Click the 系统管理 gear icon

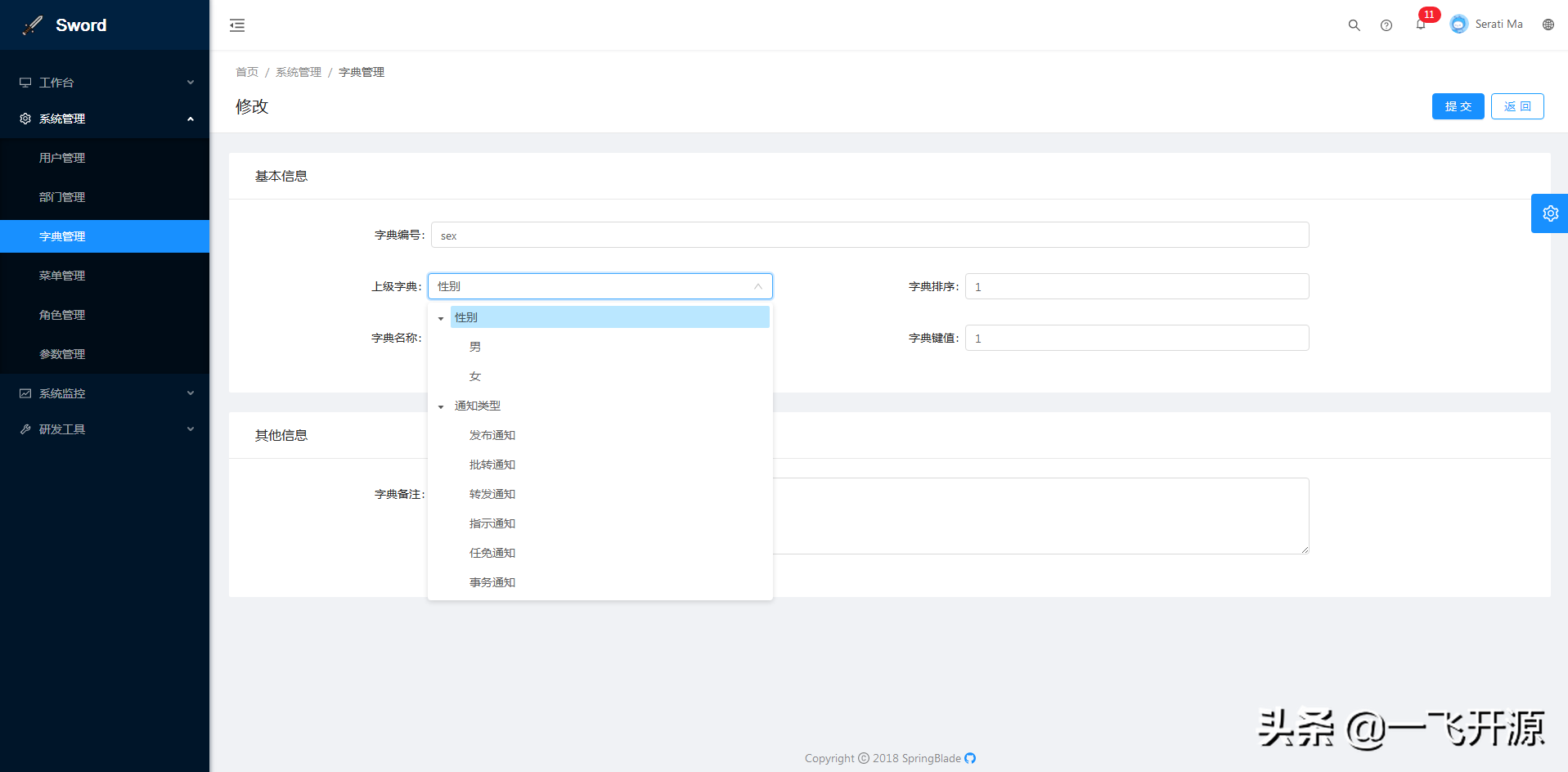point(25,119)
